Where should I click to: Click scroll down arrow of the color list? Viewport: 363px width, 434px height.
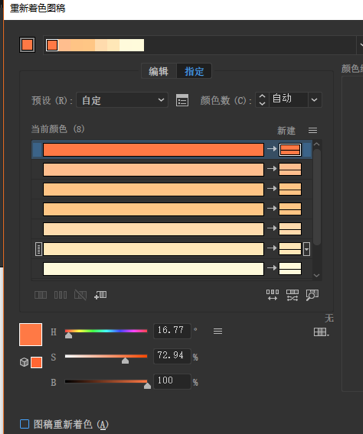(x=317, y=275)
